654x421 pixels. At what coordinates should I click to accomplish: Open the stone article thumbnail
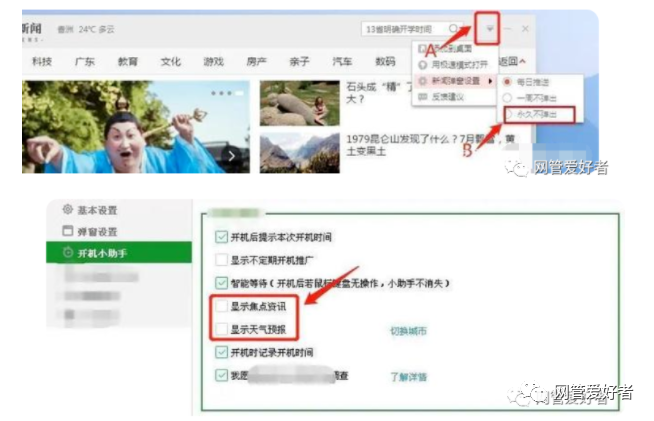click(299, 103)
